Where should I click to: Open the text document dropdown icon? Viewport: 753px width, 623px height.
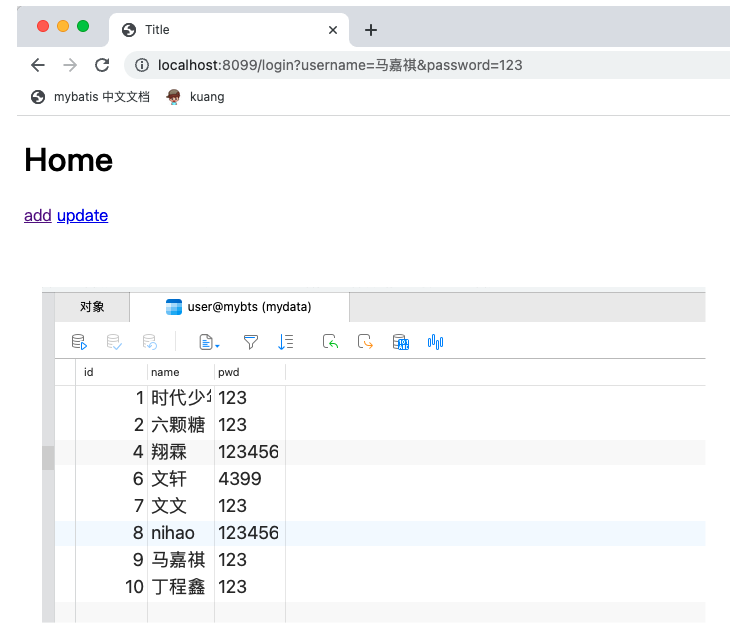pyautogui.click(x=209, y=342)
